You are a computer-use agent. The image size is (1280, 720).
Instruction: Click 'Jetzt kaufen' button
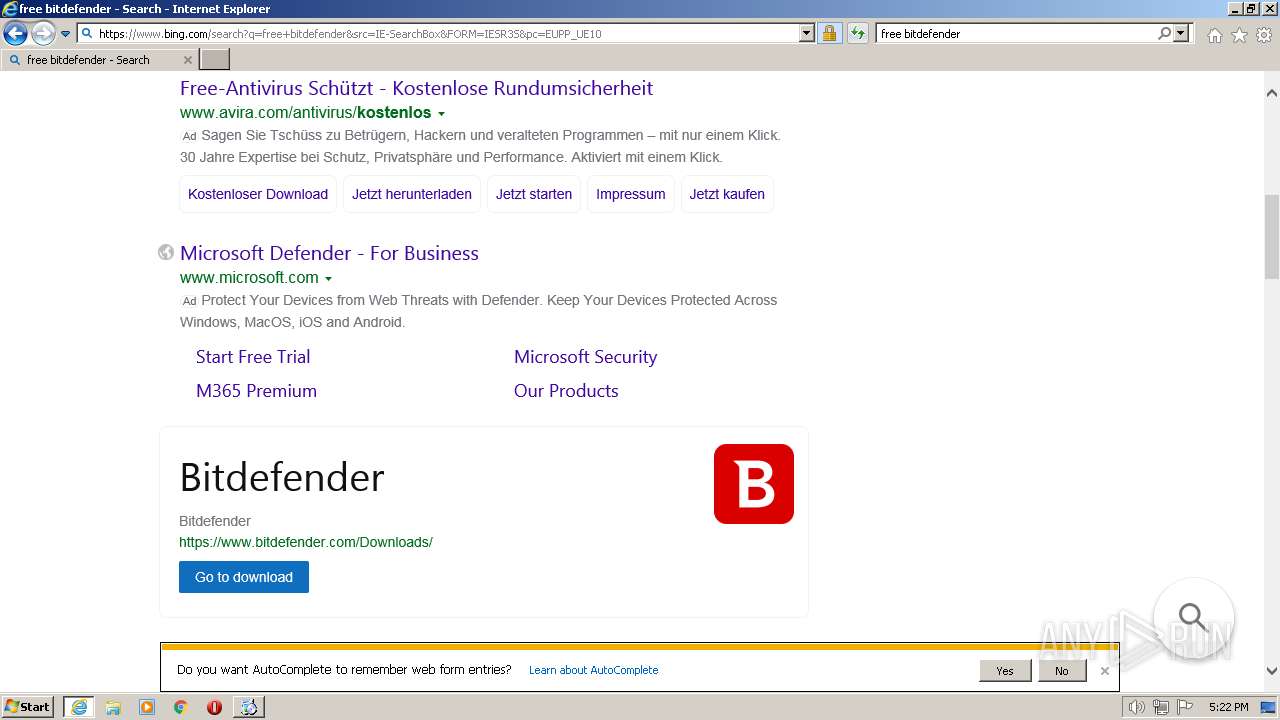pos(727,194)
